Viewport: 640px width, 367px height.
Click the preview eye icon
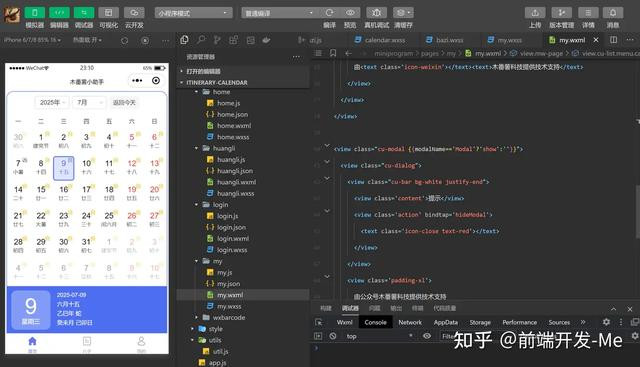(350, 13)
